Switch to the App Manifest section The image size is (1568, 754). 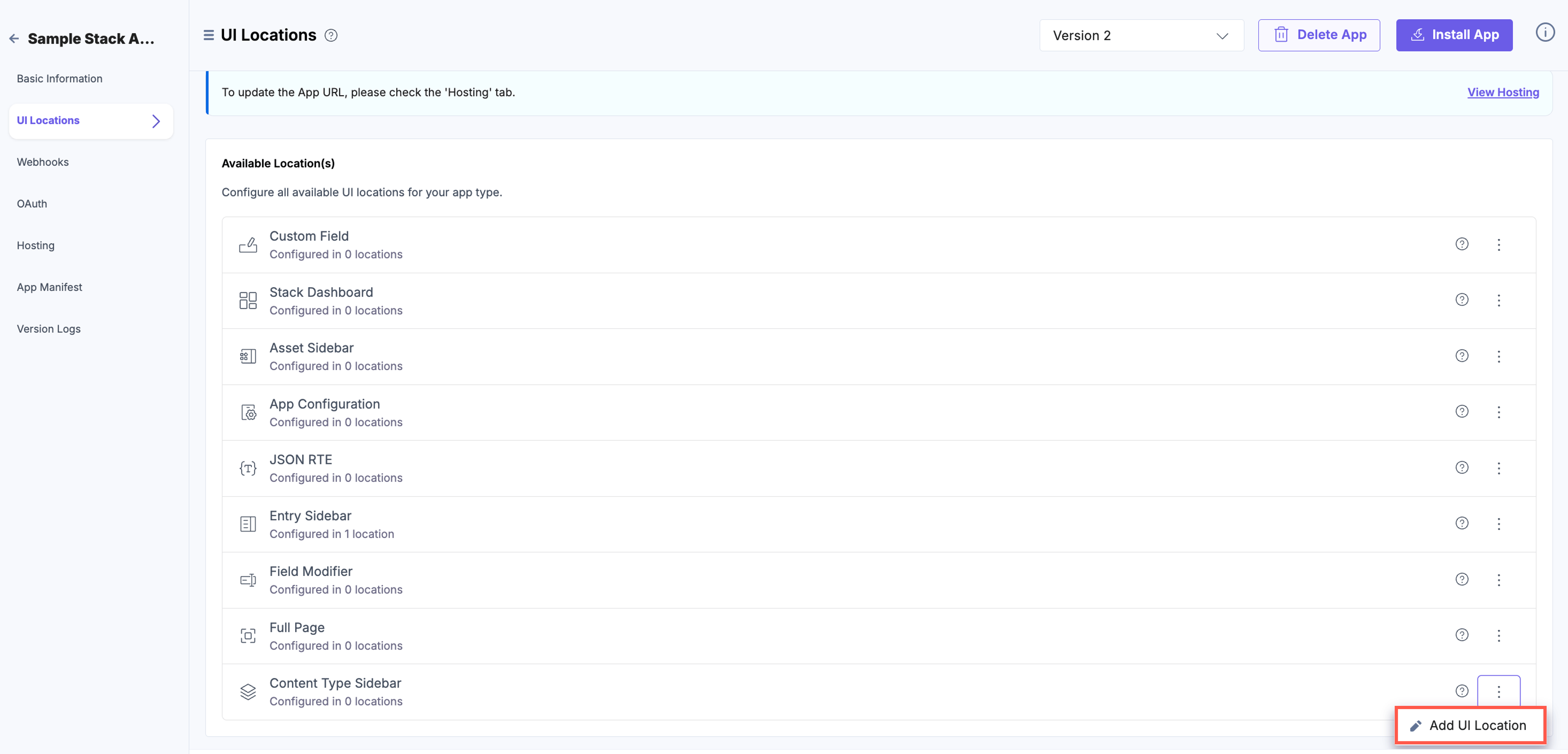[49, 287]
